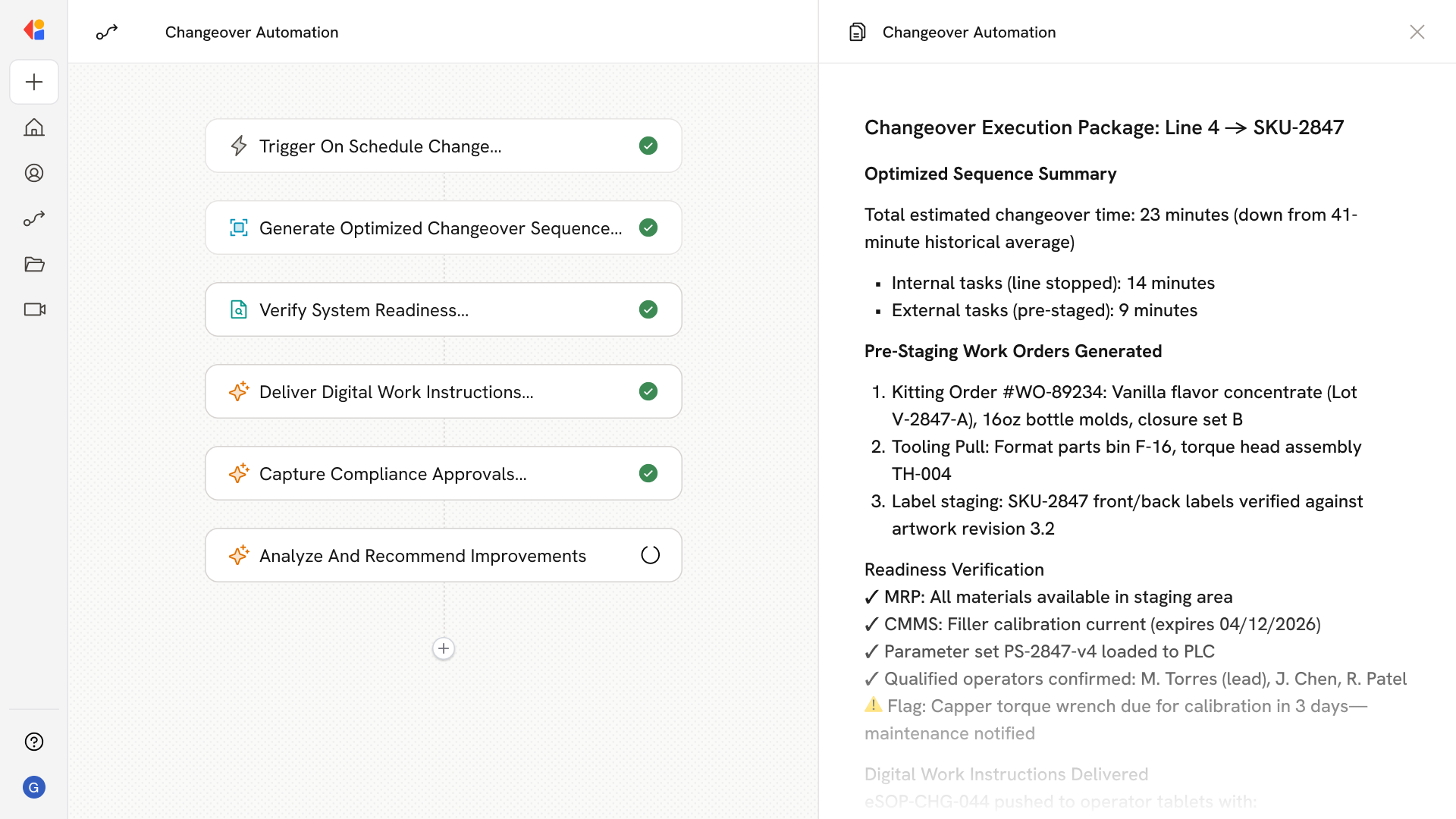Select the Analyze And Recommend Improvements step
Screen dimensions: 1456x819
[422, 556]
